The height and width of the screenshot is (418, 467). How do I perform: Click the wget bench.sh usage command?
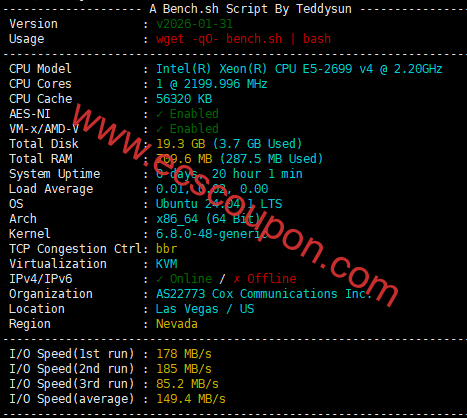point(243,39)
